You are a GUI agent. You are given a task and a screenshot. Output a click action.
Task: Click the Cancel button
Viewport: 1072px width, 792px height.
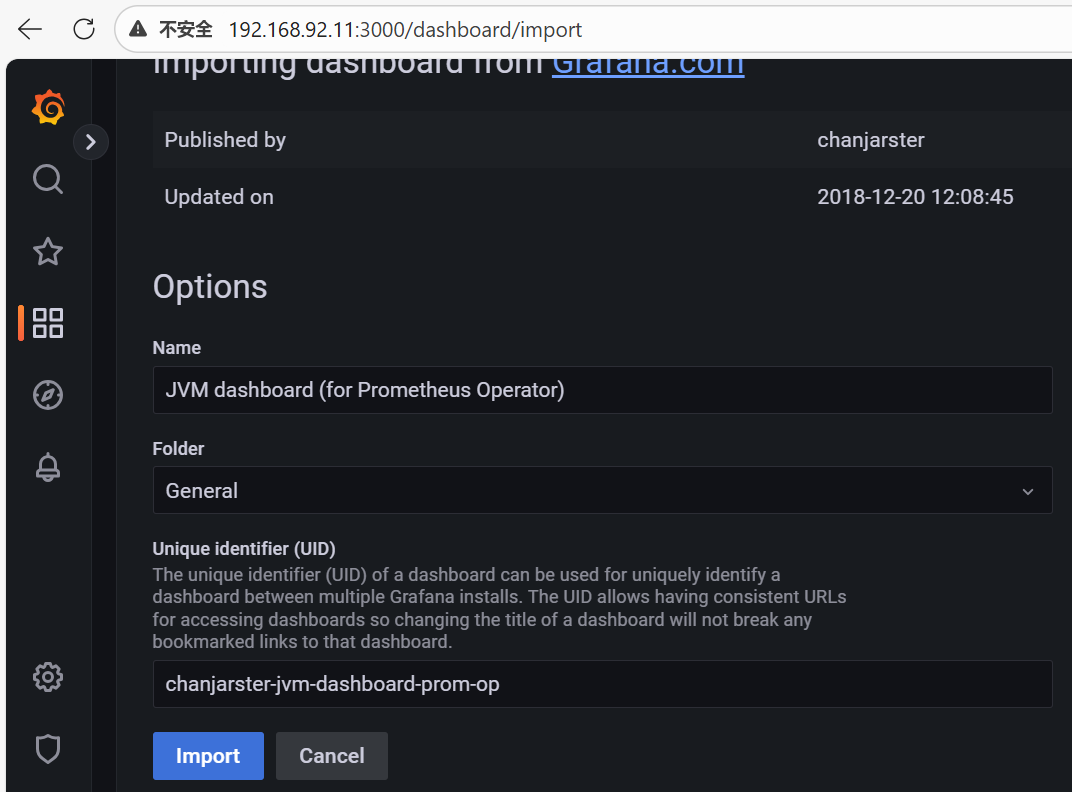pos(332,756)
